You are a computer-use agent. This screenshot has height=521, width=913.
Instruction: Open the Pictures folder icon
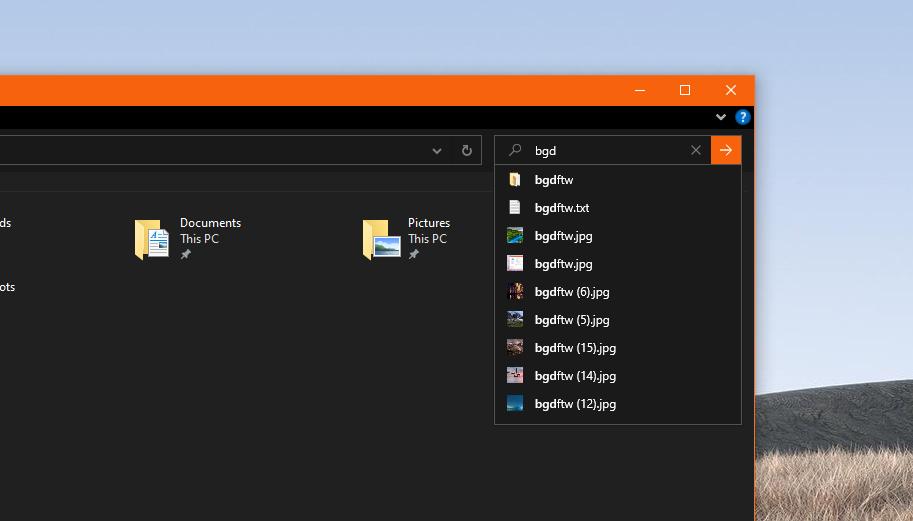click(381, 239)
